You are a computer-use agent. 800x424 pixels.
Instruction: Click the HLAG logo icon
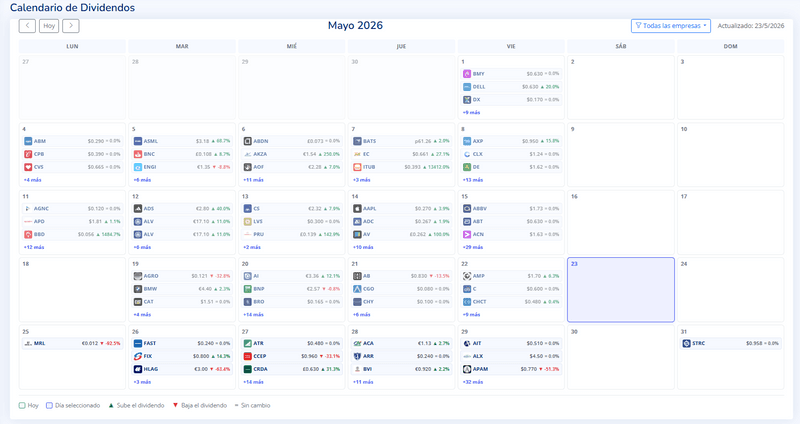(x=138, y=369)
